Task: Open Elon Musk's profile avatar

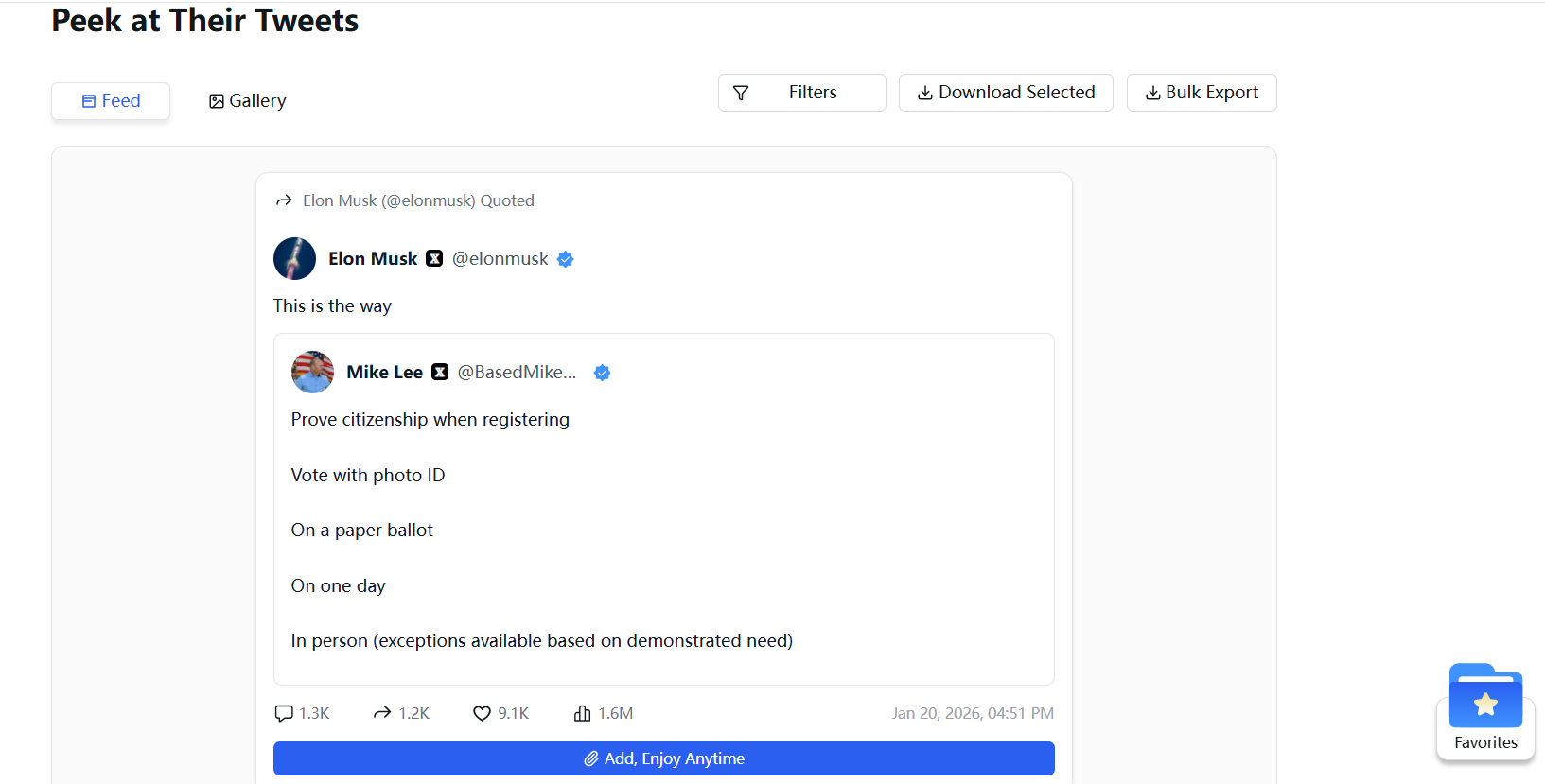Action: 294,259
